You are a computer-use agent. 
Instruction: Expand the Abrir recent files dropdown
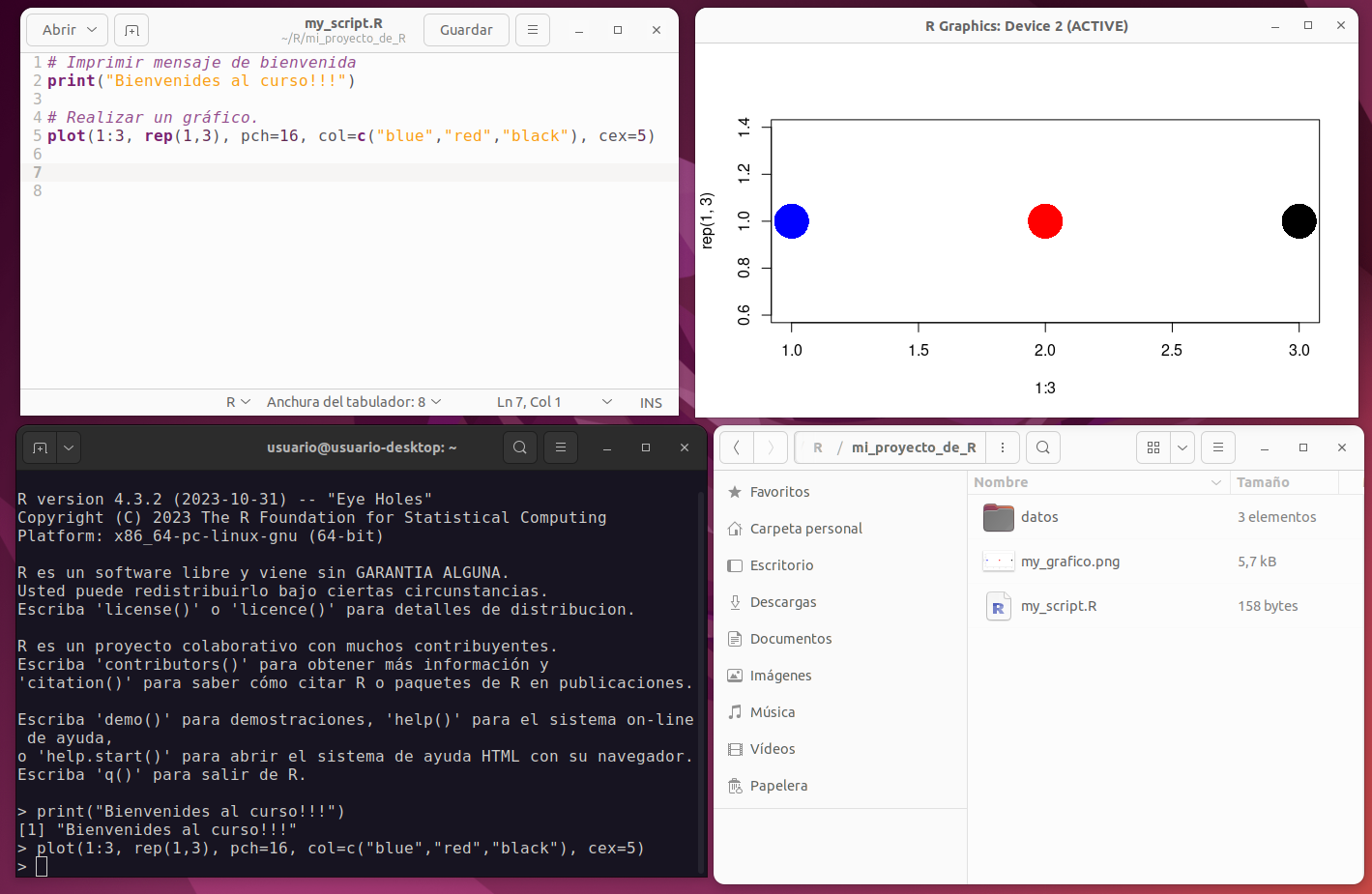click(92, 30)
